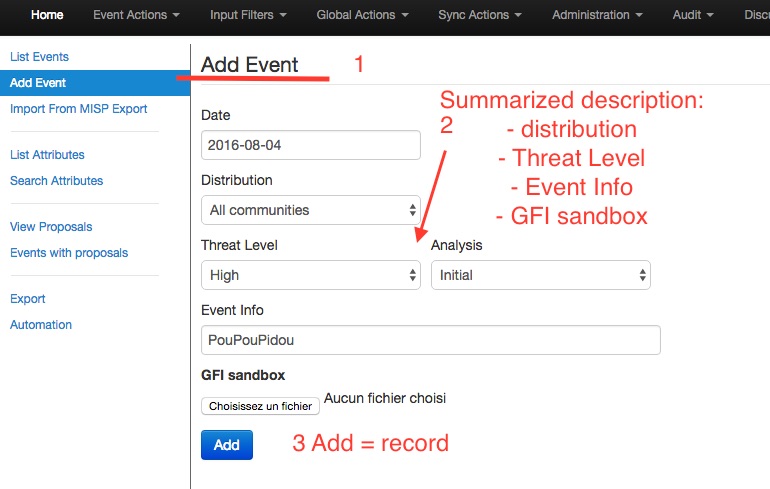
Task: Open Search Attributes page
Action: tap(56, 181)
